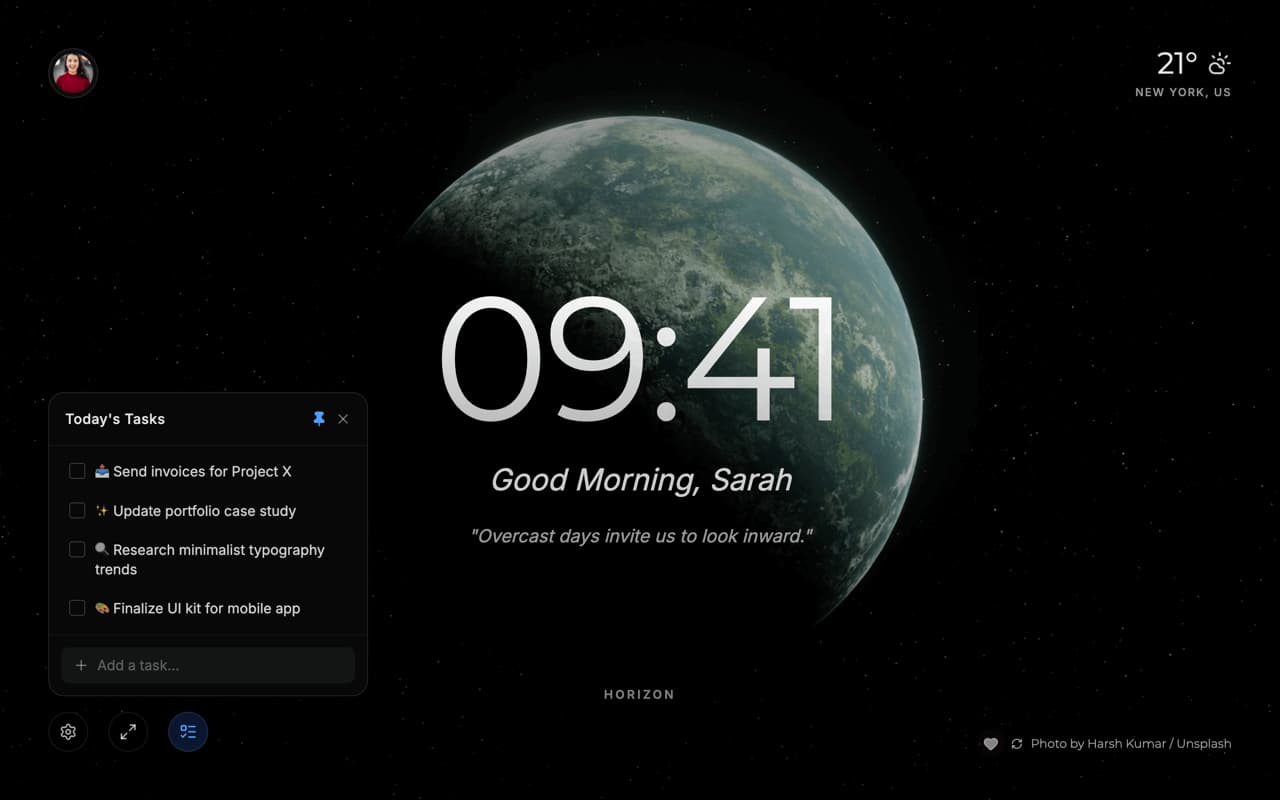Click the plus icon beside Add a task
This screenshot has width=1280, height=800.
pyautogui.click(x=81, y=665)
